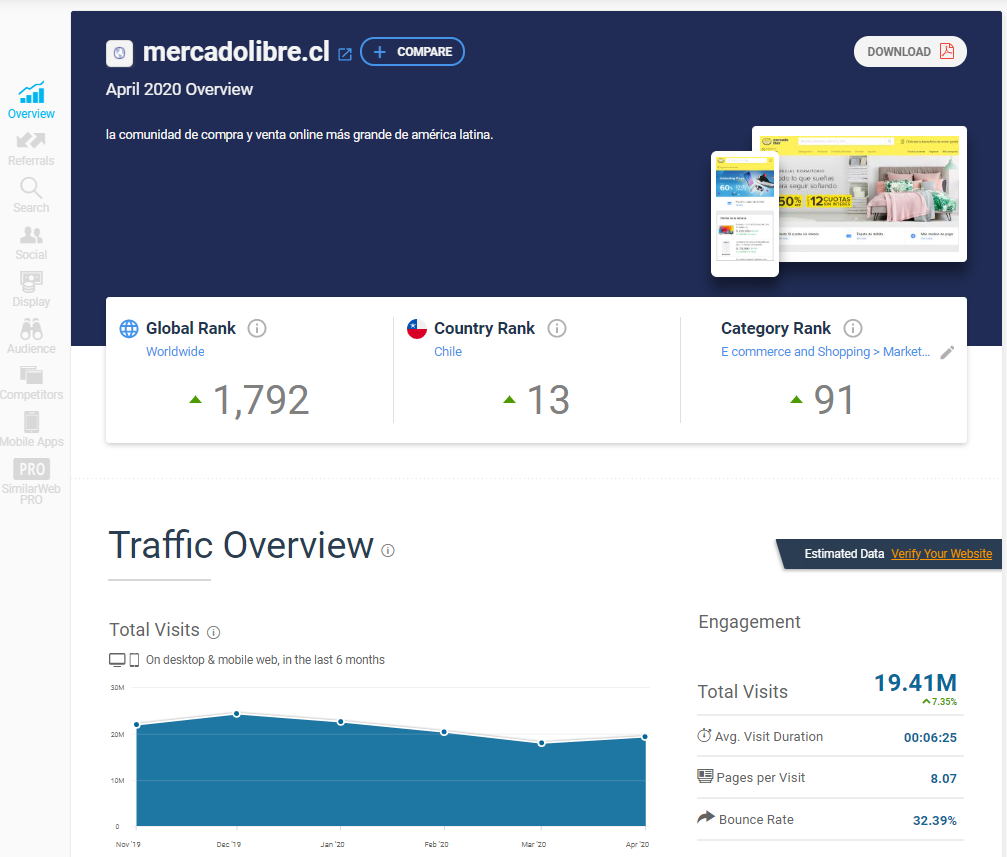1007x857 pixels.
Task: Select Mobile Apps in the sidebar
Action: [31, 430]
